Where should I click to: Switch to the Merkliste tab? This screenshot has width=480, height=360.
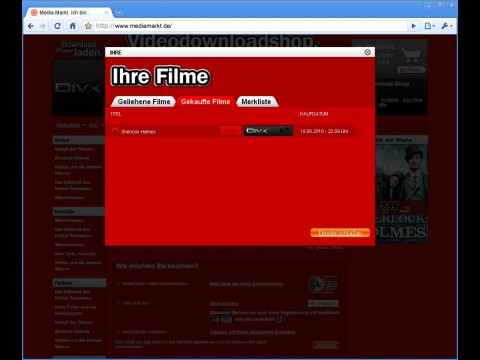[x=256, y=102]
